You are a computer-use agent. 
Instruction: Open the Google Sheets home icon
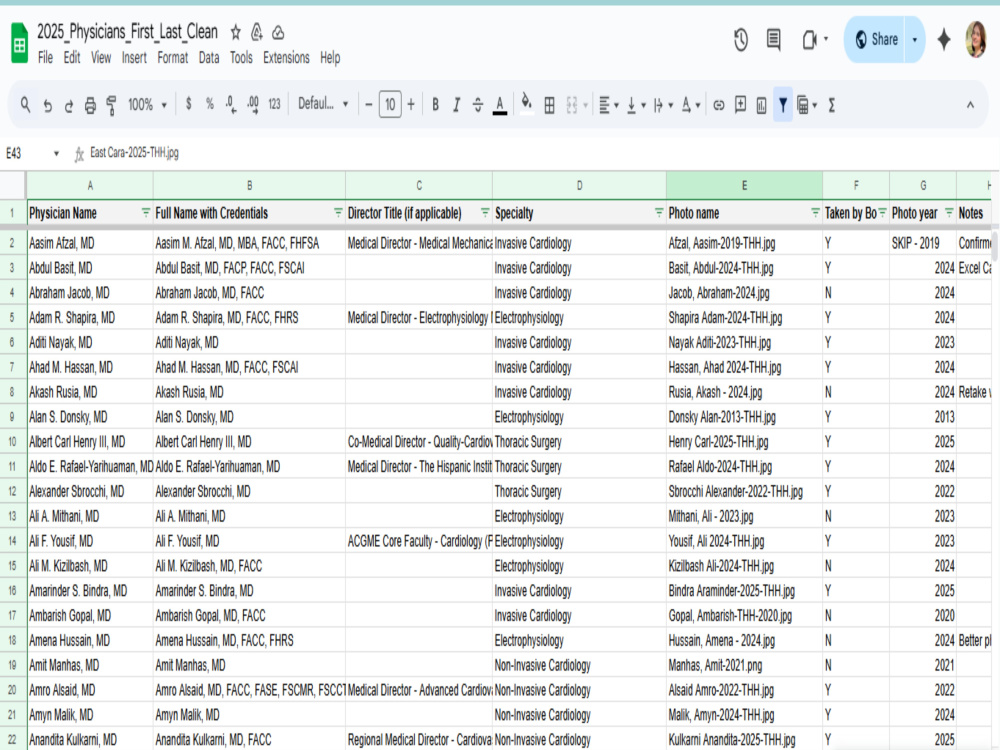20,43
